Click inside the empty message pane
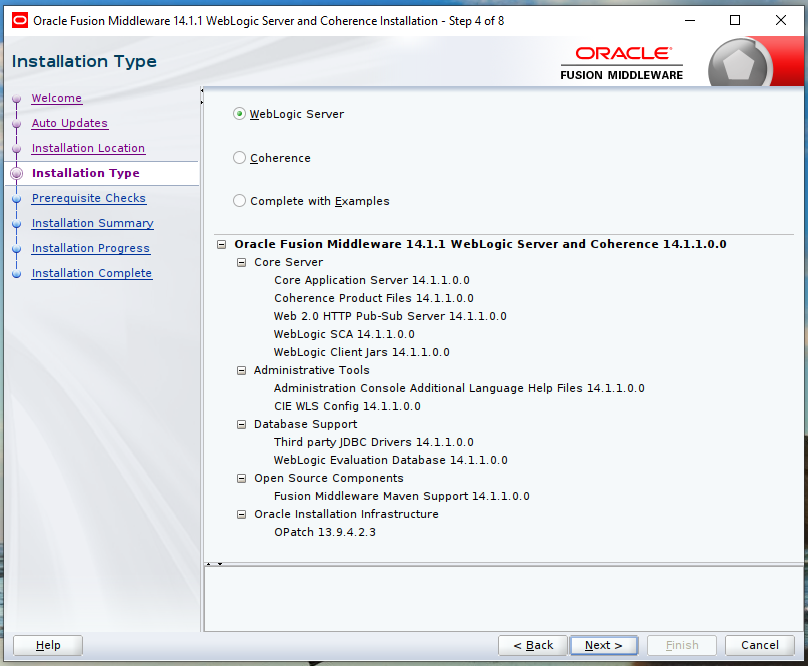 [x=503, y=598]
